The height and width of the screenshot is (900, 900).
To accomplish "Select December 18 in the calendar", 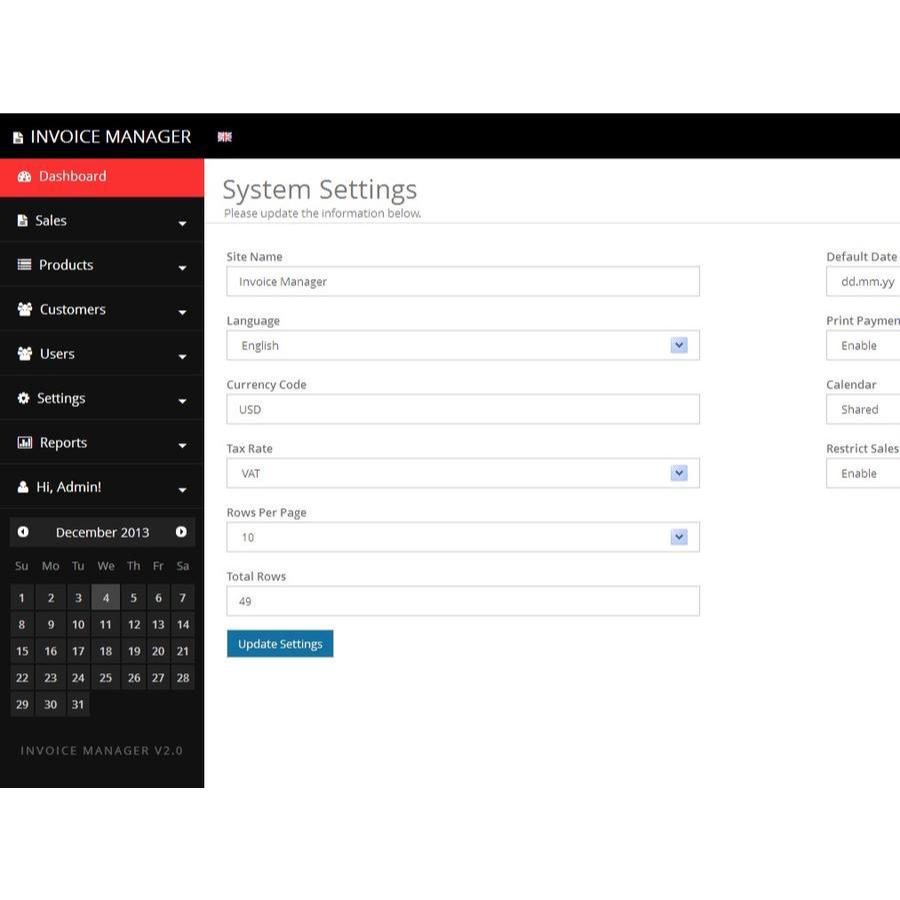I will (106, 651).
